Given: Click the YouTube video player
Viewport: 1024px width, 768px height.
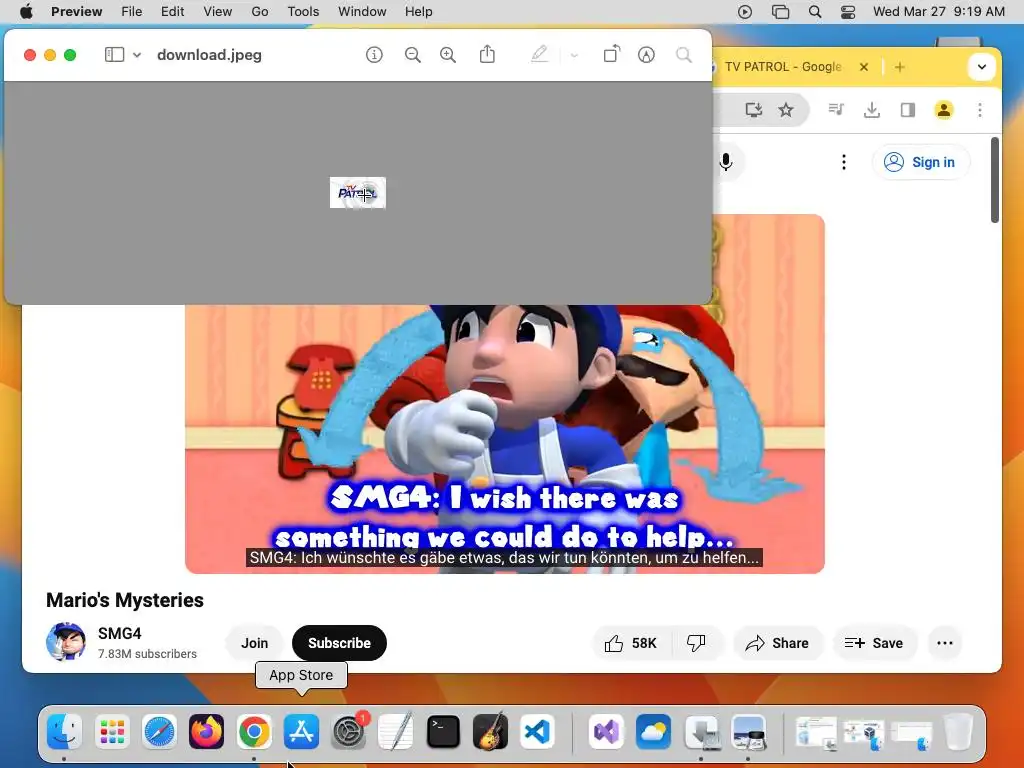Looking at the screenshot, I should [x=504, y=439].
